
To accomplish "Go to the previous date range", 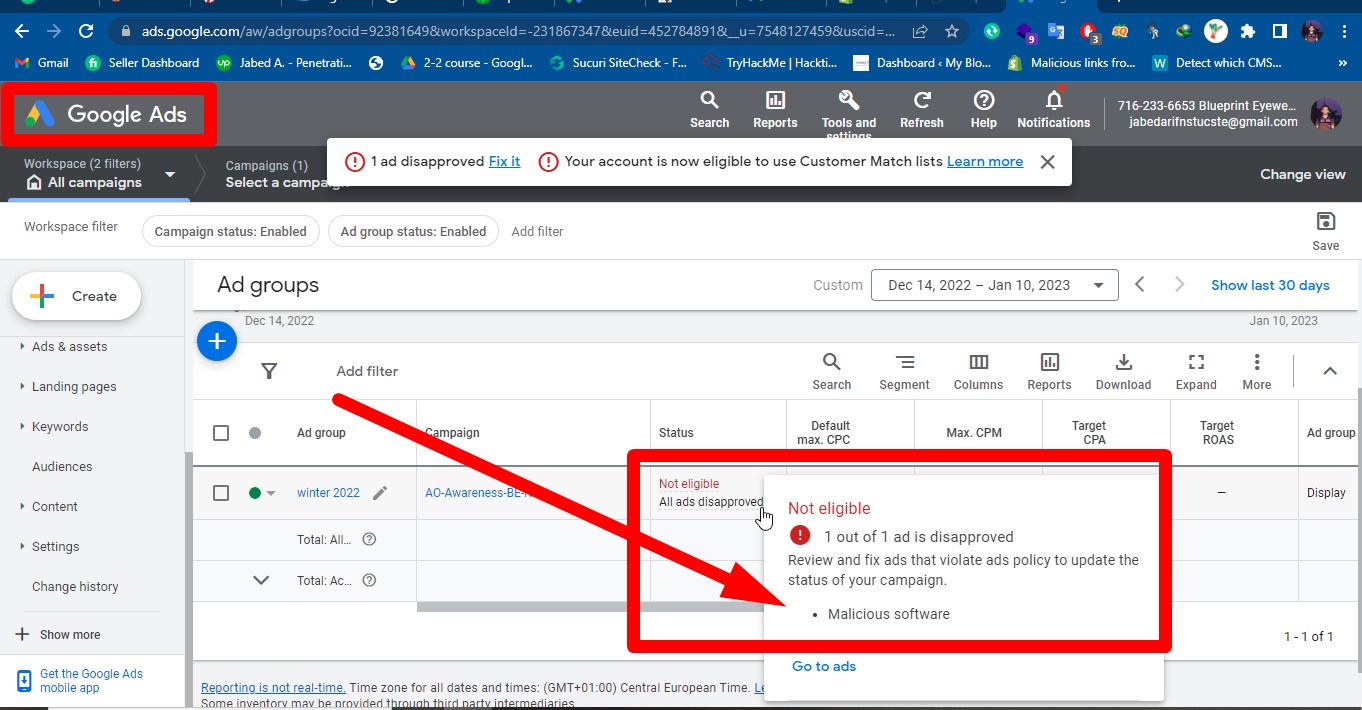I will 1140,285.
